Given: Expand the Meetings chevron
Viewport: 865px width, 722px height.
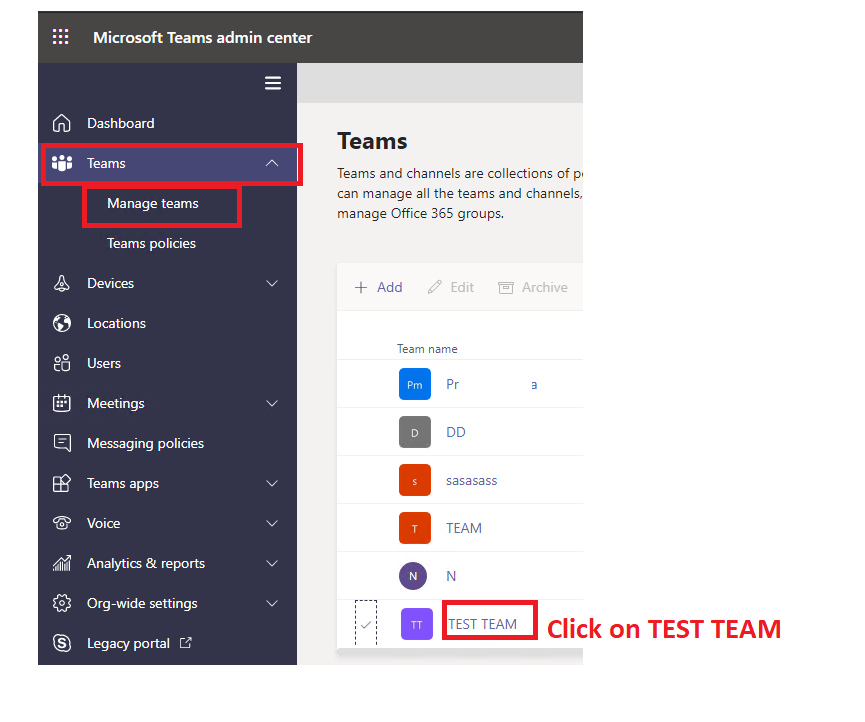Looking at the screenshot, I should tap(272, 403).
